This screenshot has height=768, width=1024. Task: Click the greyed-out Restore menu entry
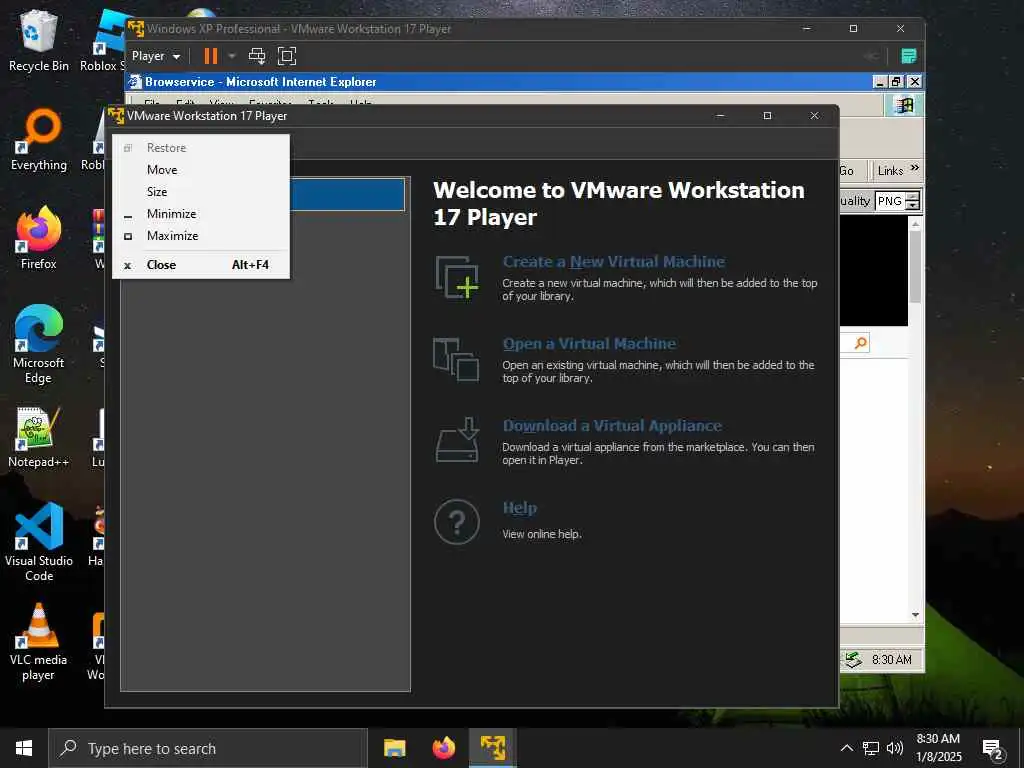click(201, 148)
